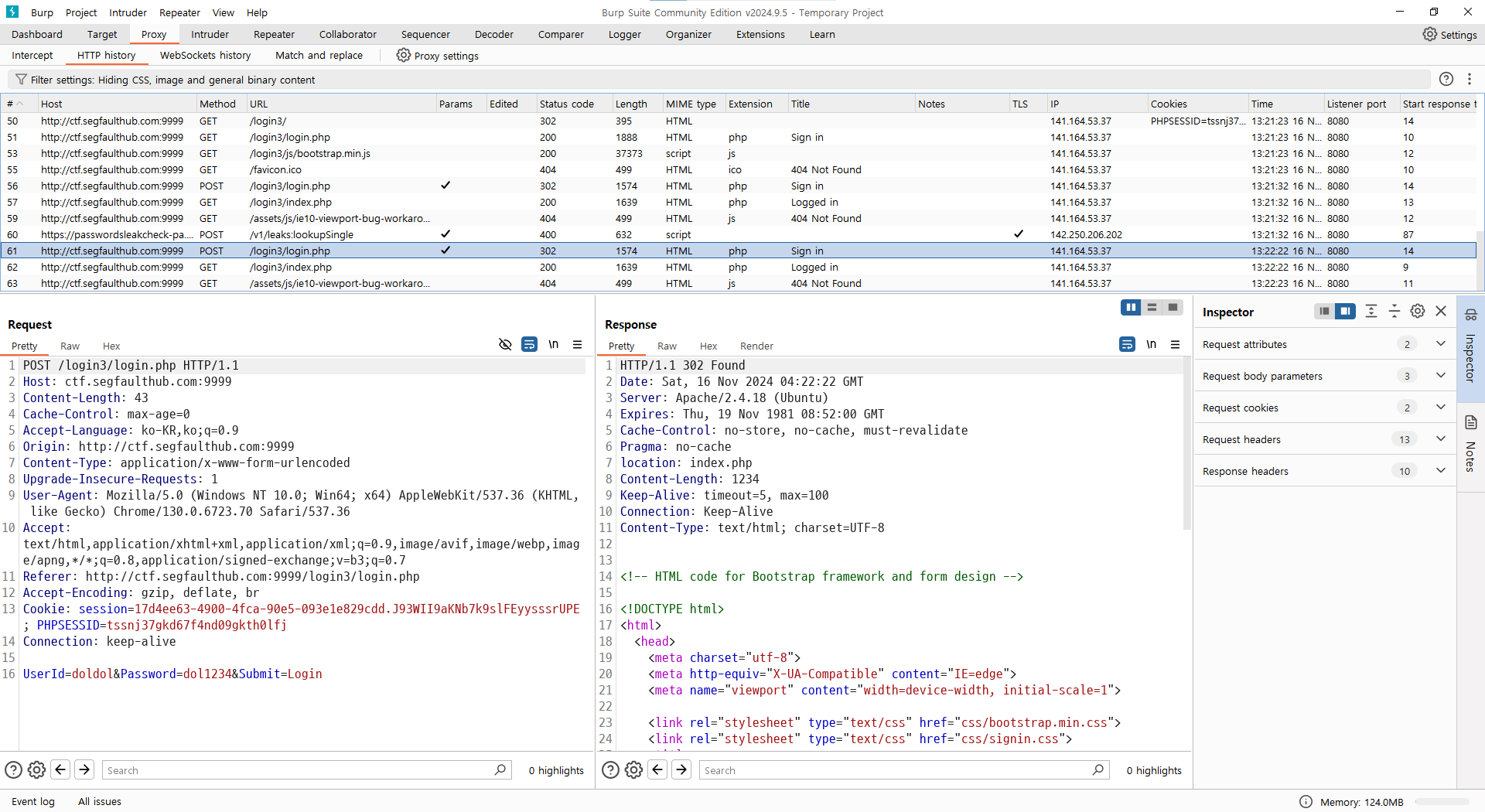Viewport: 1485px width, 812px height.
Task: Open the Repeater tab
Action: point(274,35)
